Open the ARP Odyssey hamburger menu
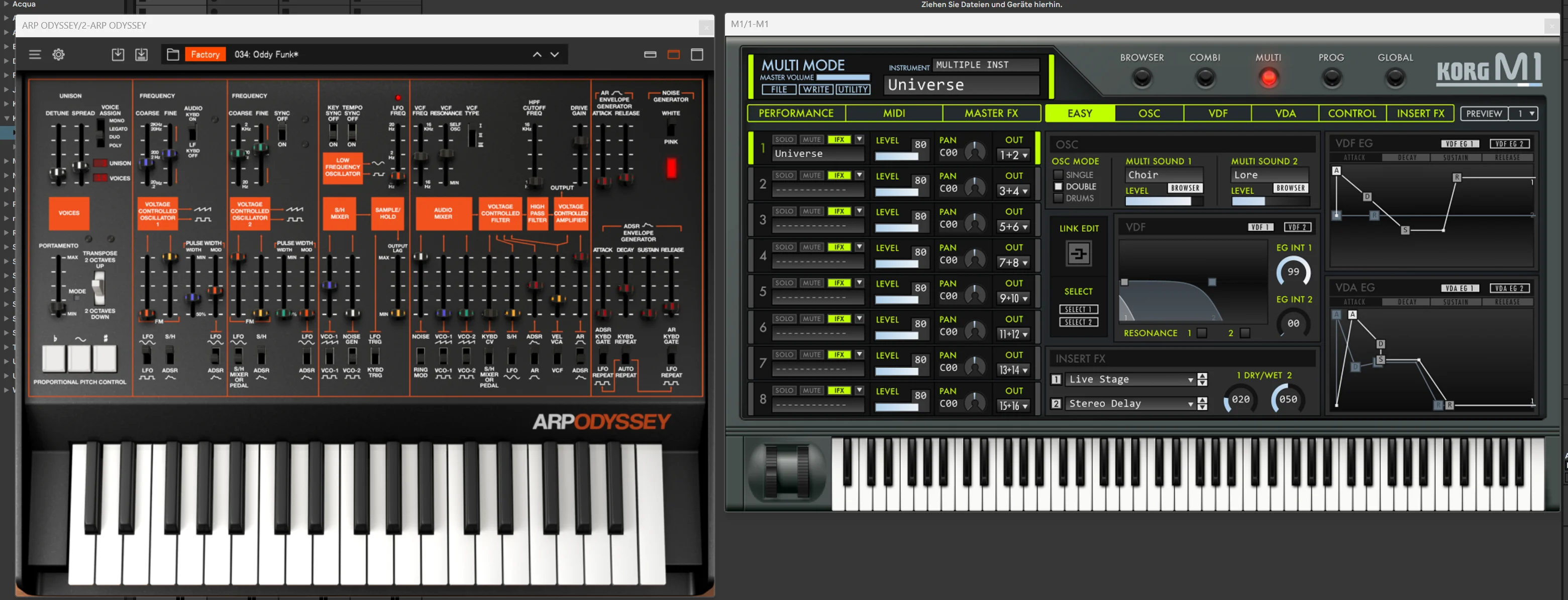The width and height of the screenshot is (1568, 600). point(35,54)
